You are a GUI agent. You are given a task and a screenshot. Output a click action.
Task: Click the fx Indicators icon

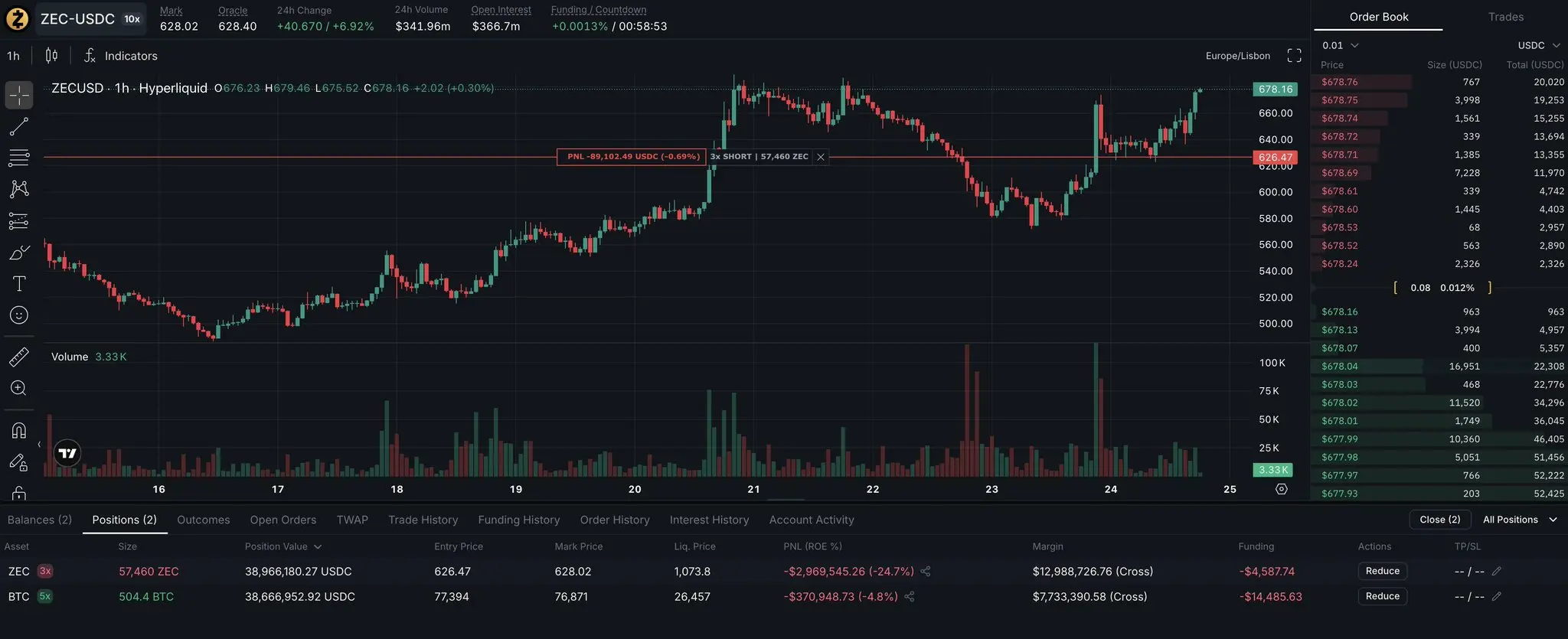tap(90, 55)
